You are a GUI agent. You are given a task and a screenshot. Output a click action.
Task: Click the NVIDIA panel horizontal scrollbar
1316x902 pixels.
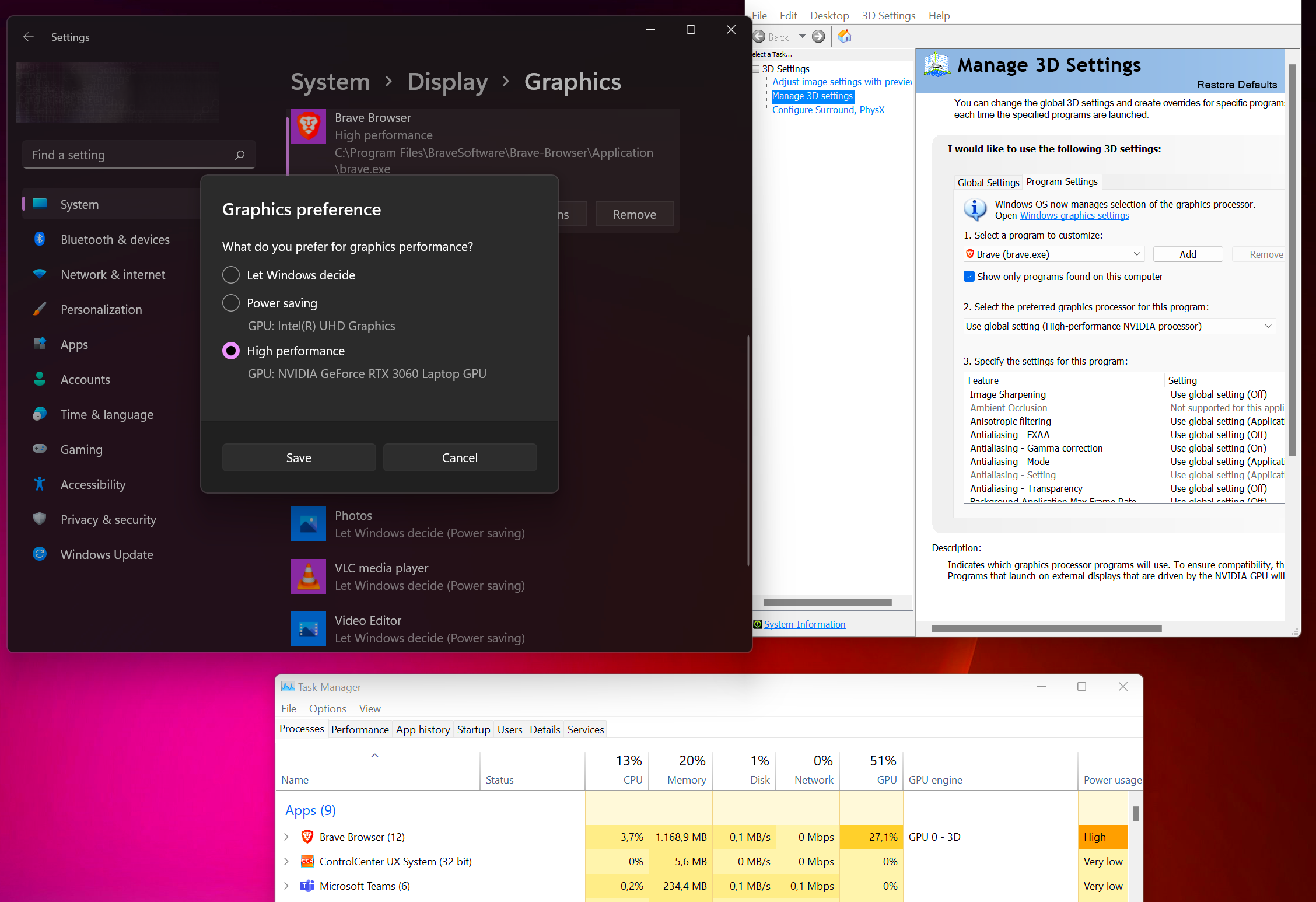click(x=1046, y=628)
